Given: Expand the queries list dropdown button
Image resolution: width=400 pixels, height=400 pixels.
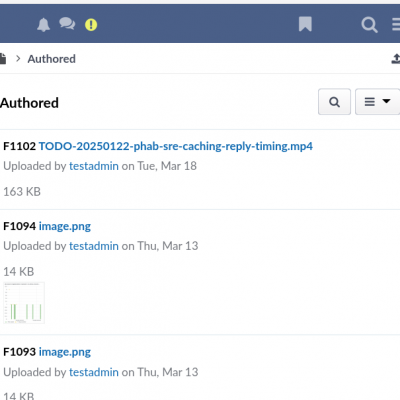Looking at the screenshot, I should tap(377, 102).
